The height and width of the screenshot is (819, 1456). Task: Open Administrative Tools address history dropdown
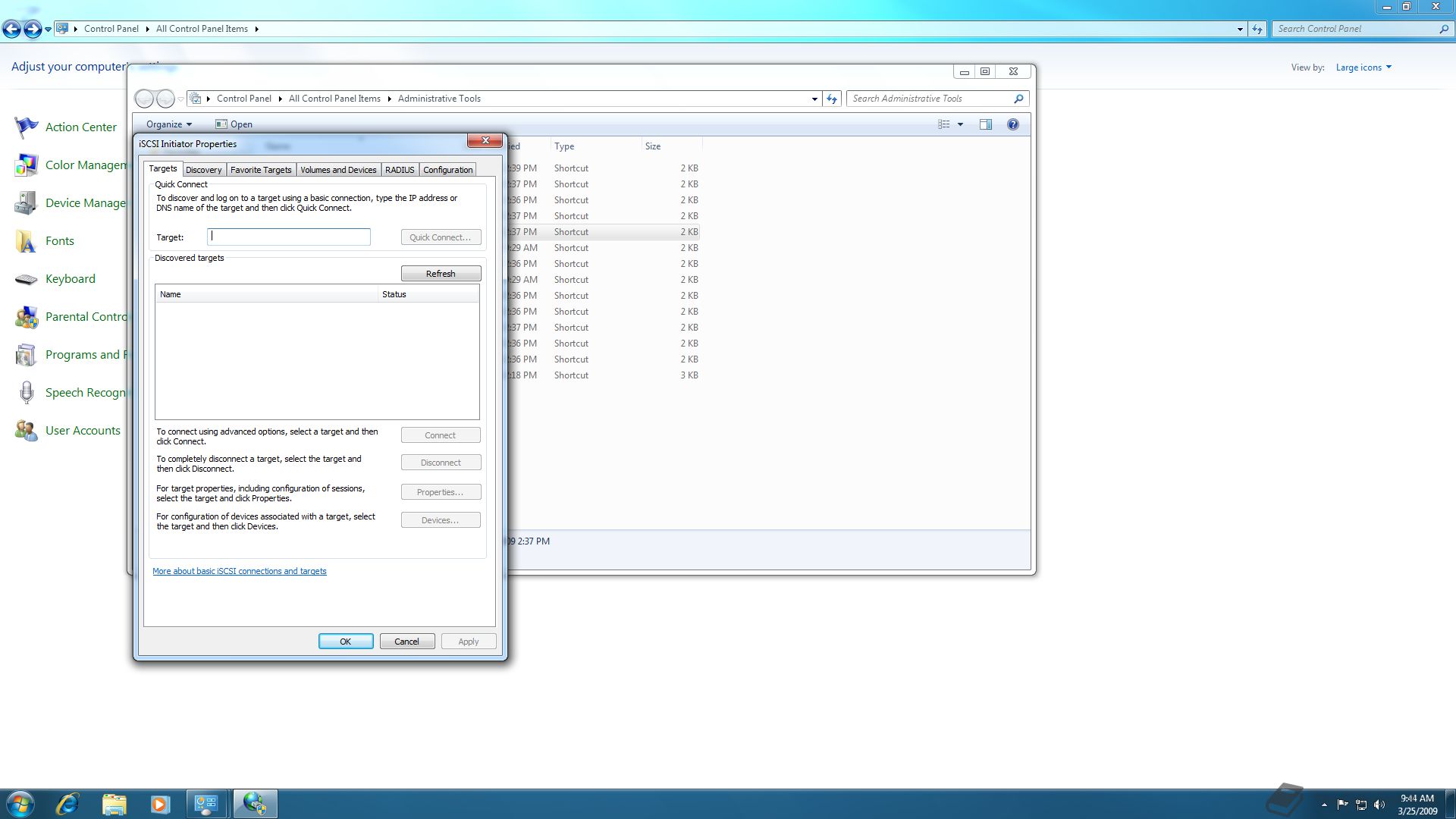click(x=814, y=99)
